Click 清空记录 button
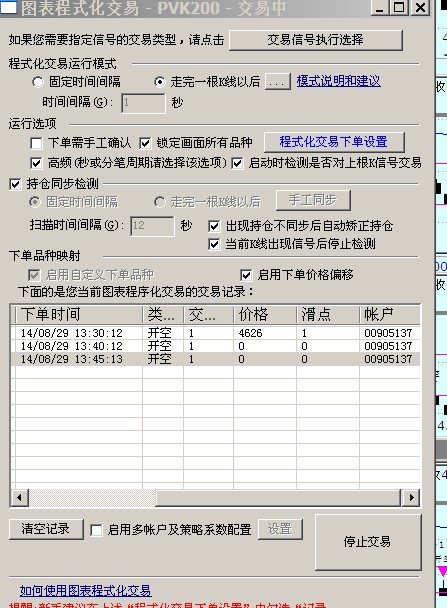The image size is (447, 608). coord(46,529)
